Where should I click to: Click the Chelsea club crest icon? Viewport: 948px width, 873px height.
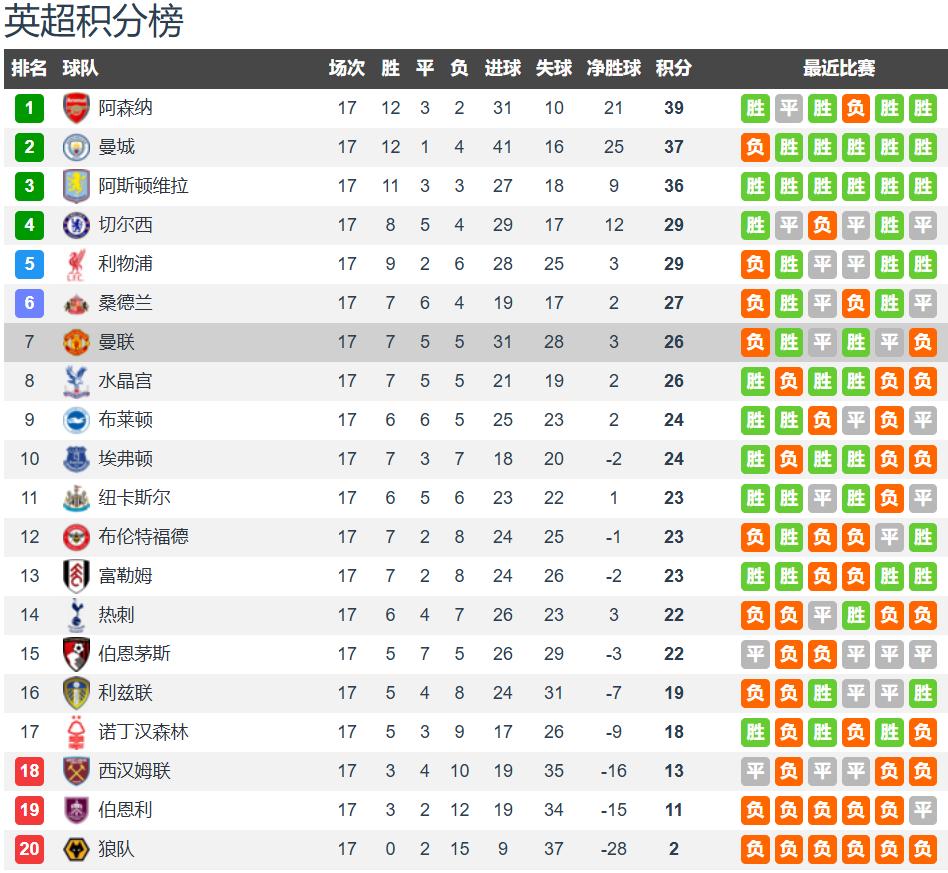(x=77, y=225)
